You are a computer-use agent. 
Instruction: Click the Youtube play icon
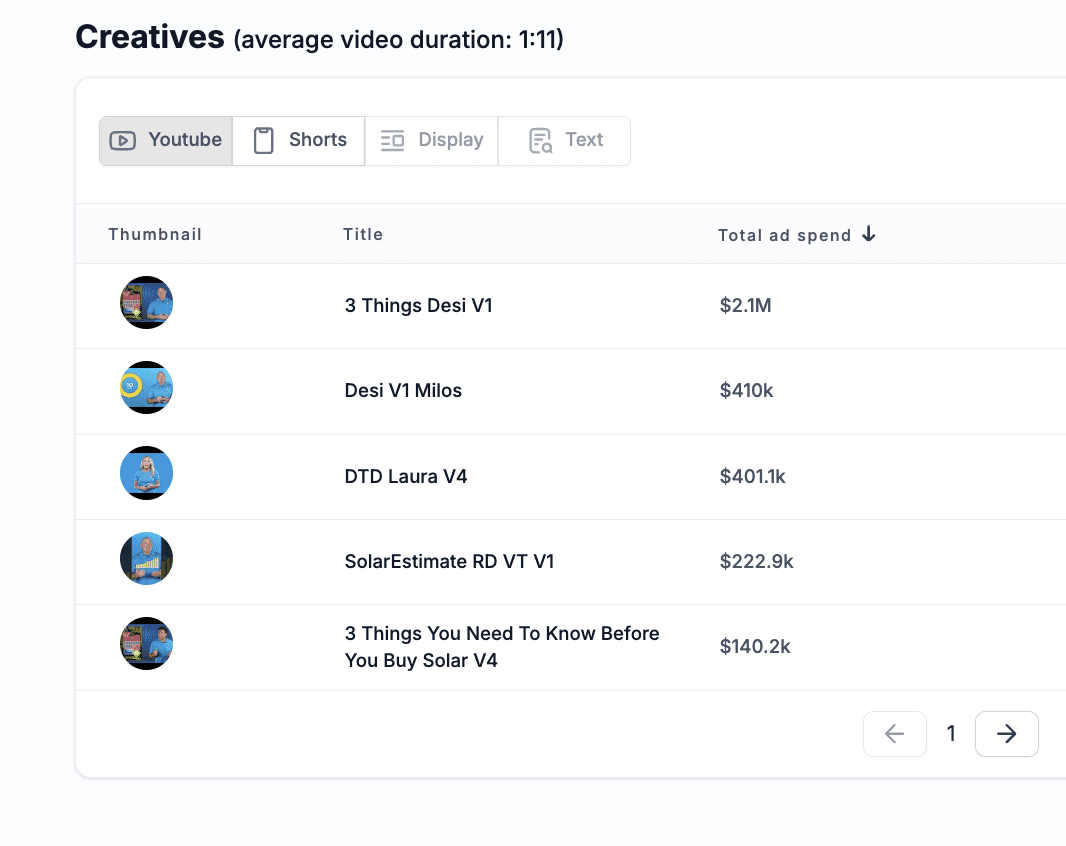point(122,140)
